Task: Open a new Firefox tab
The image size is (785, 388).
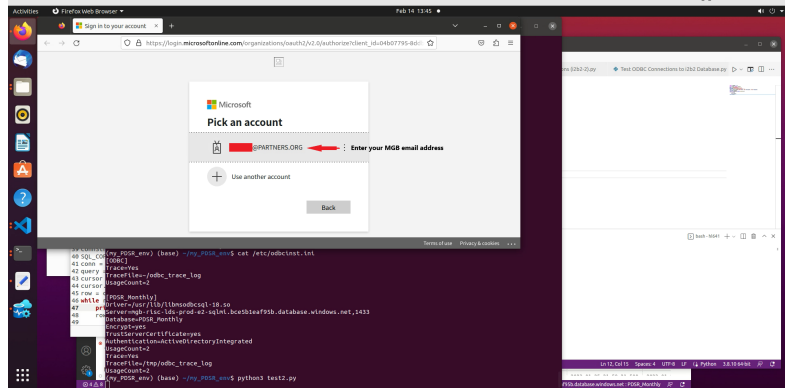Action: tap(171, 26)
